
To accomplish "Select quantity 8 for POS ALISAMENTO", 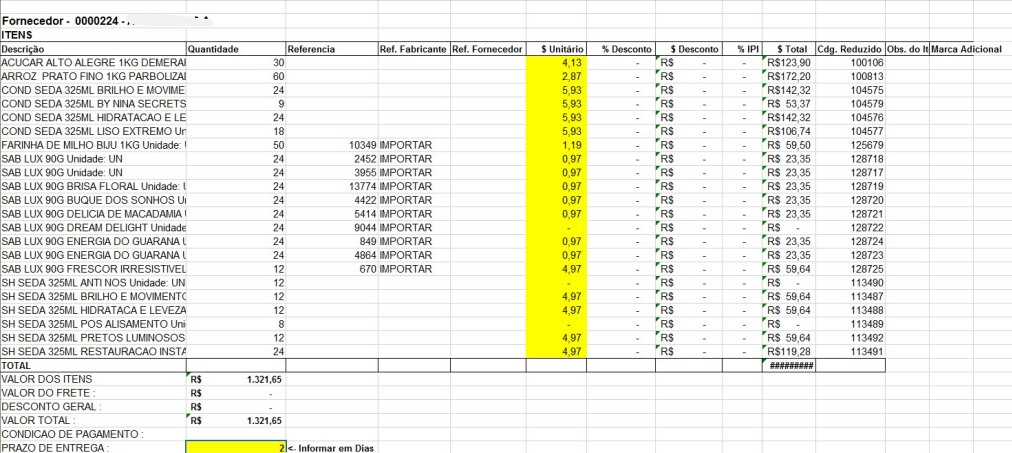I will (x=236, y=324).
